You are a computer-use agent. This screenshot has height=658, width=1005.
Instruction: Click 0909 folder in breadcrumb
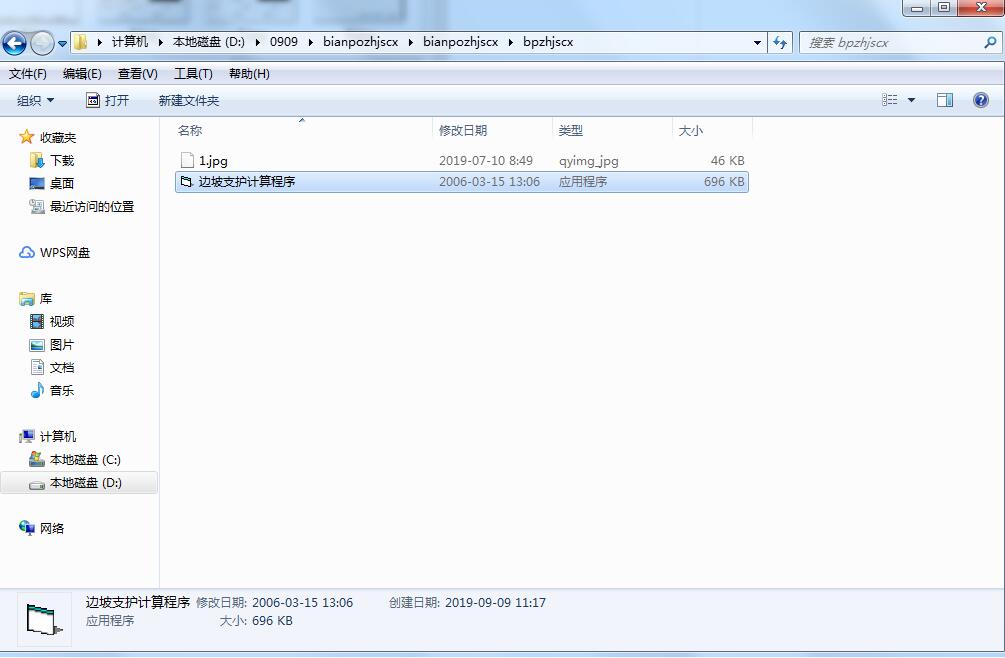click(x=284, y=42)
